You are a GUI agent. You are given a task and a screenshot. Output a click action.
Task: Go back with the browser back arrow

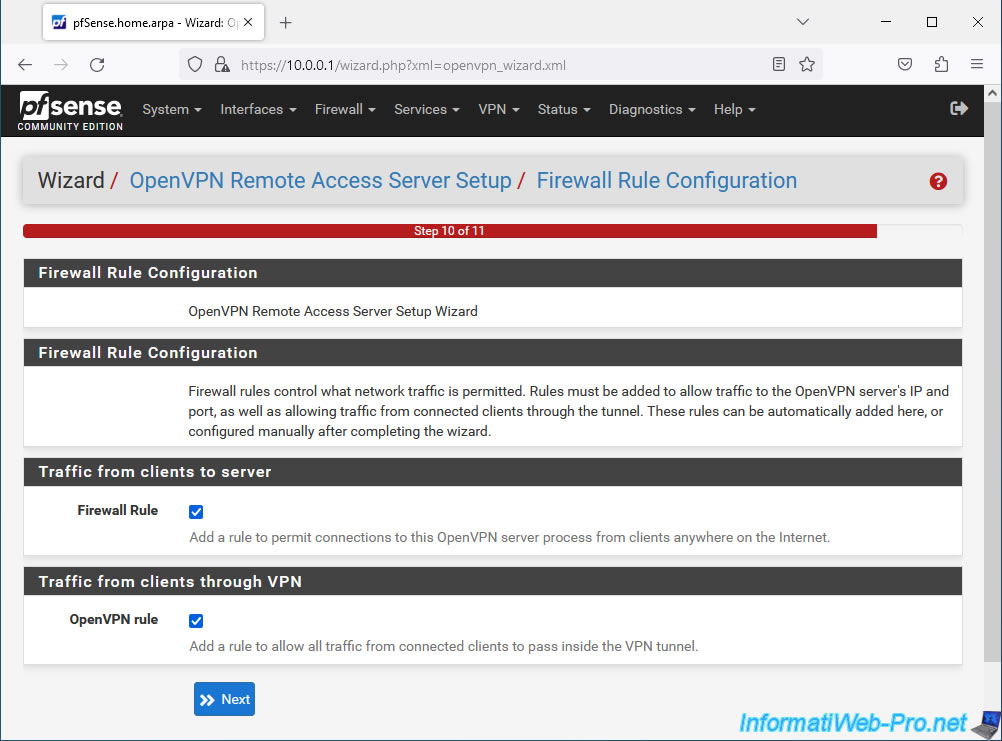click(25, 65)
